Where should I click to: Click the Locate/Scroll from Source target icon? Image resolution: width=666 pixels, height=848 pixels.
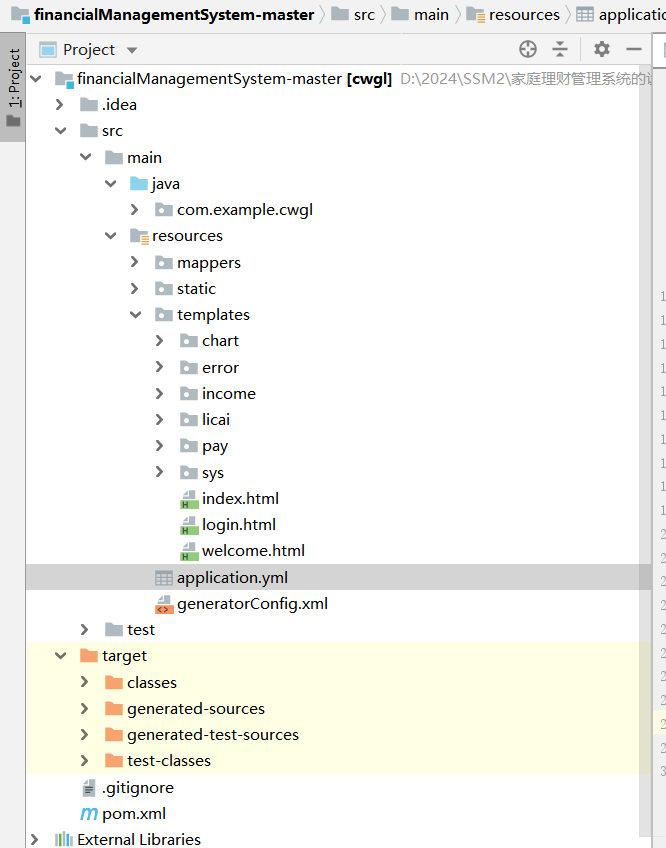click(528, 49)
